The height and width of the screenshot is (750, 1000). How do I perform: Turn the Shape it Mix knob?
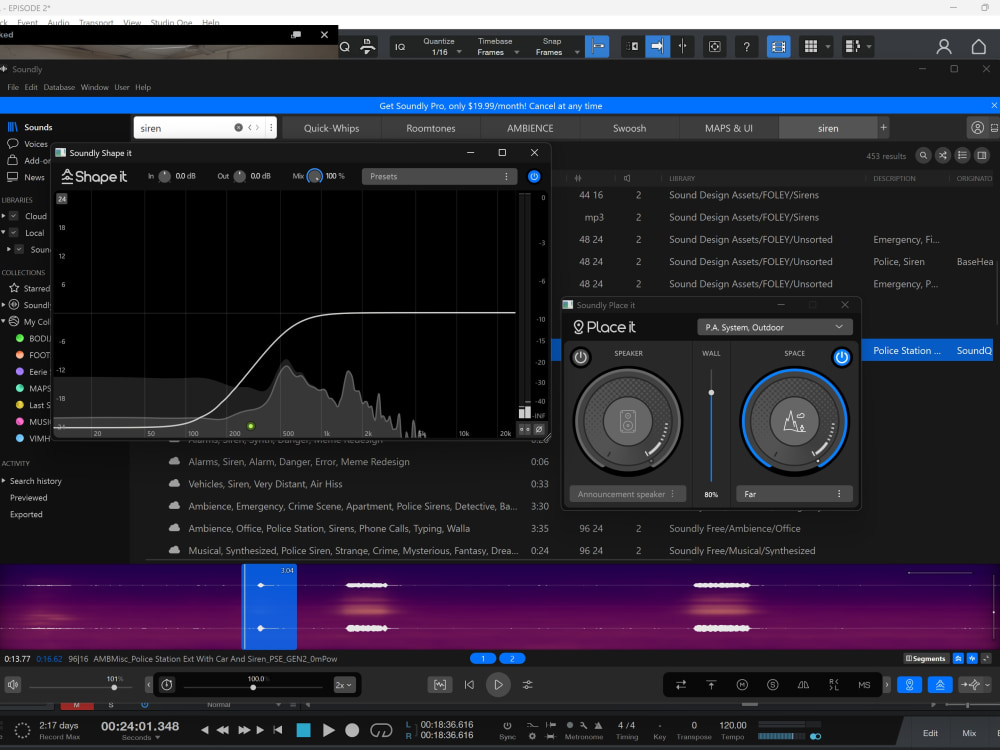314,177
